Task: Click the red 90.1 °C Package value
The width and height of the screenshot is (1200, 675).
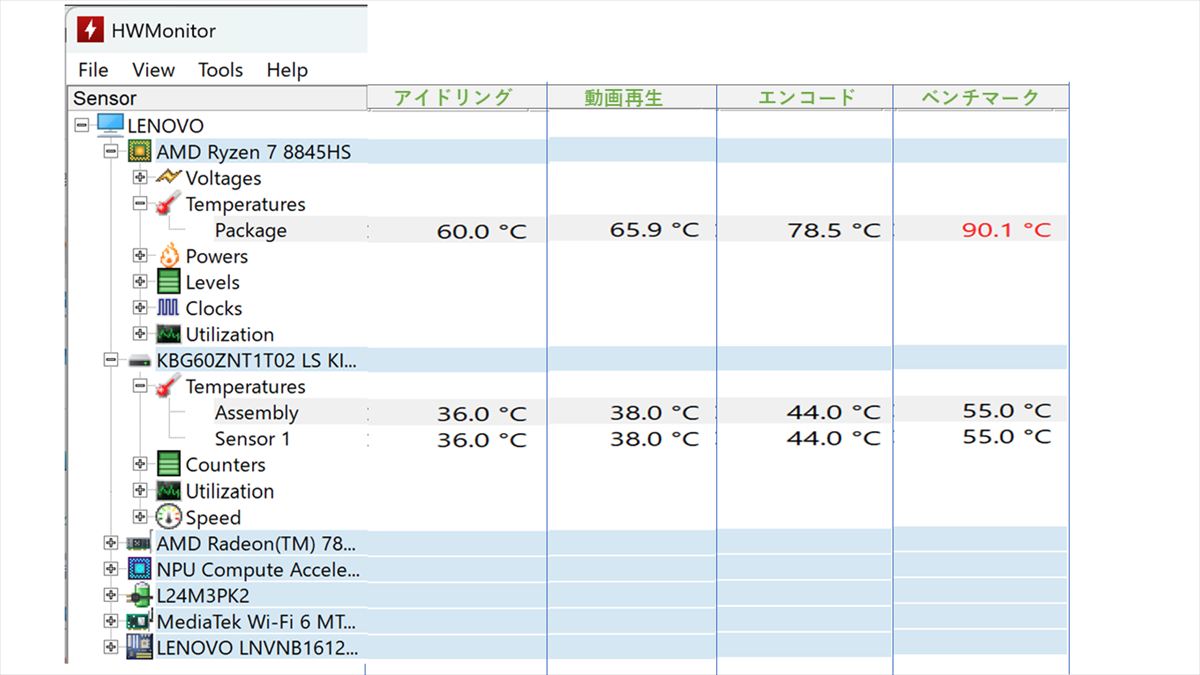Action: coord(1007,229)
